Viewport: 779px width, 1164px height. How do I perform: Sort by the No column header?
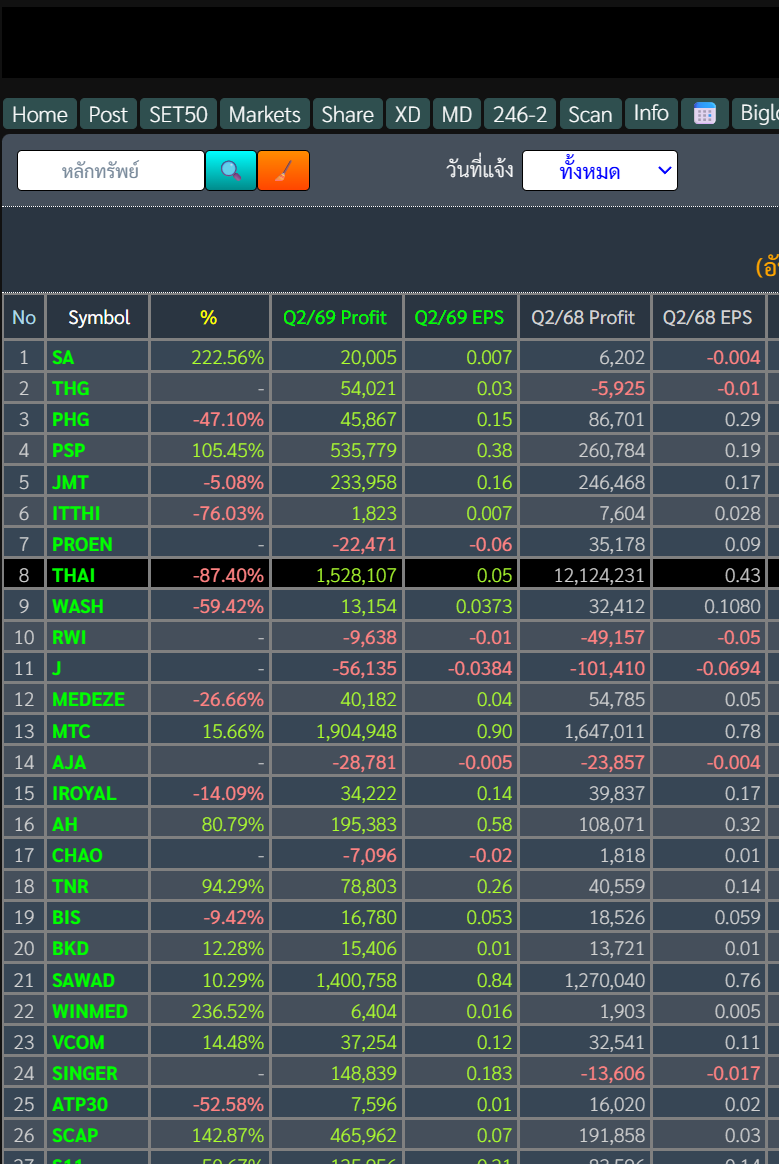pyautogui.click(x=24, y=318)
